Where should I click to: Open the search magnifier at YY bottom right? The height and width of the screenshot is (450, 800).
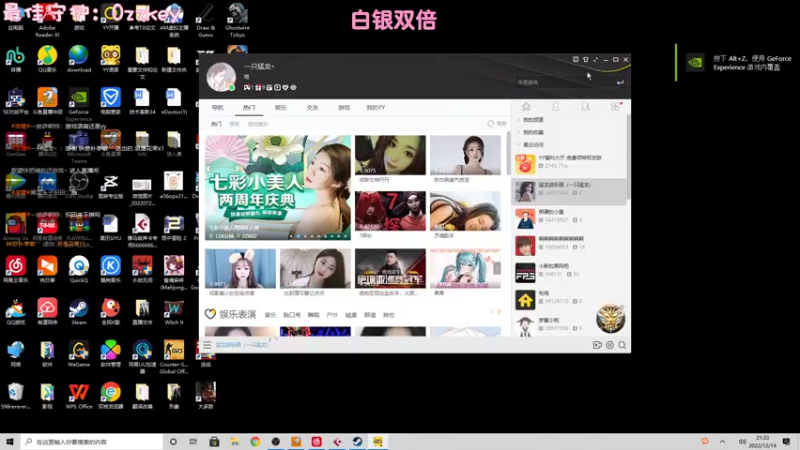point(622,345)
